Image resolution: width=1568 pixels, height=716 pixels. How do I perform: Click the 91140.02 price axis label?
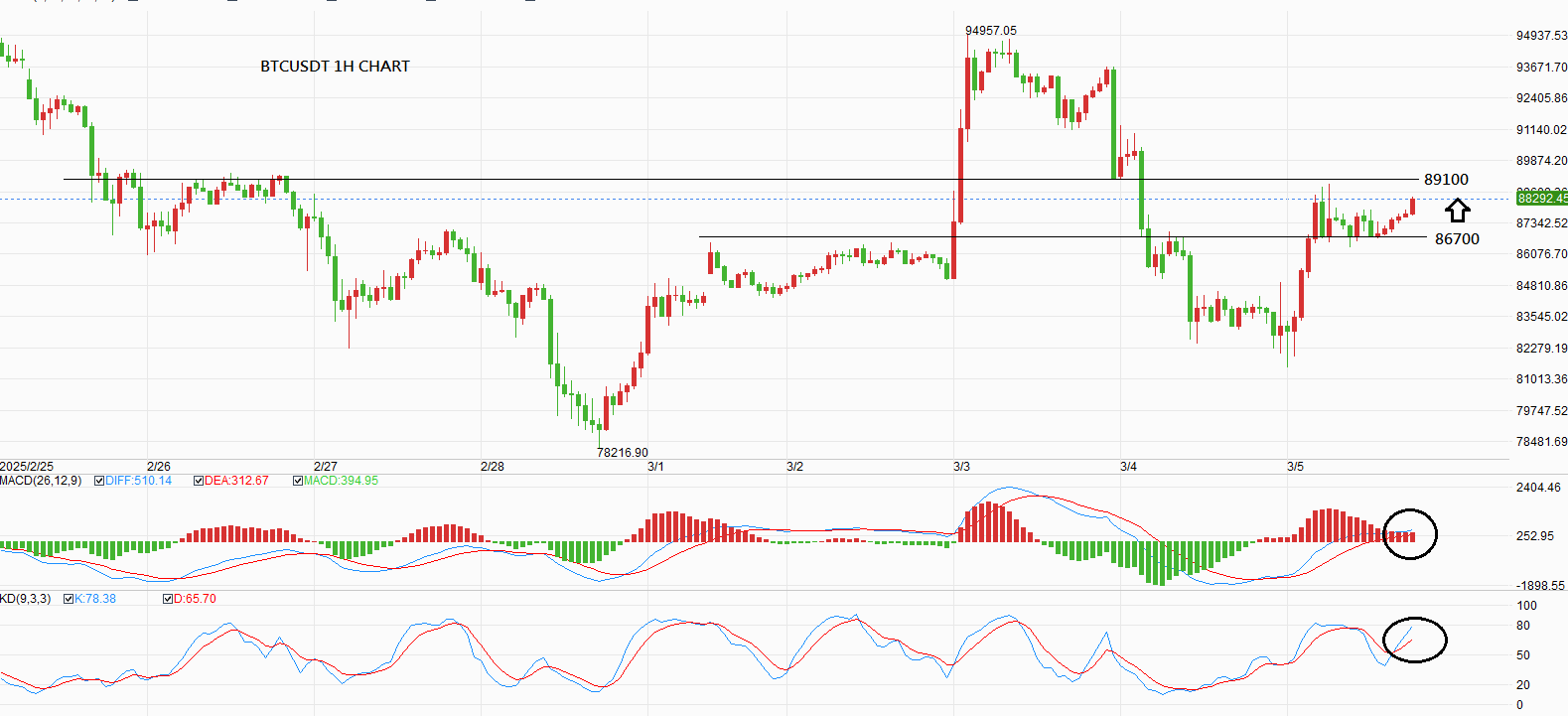[x=1541, y=130]
